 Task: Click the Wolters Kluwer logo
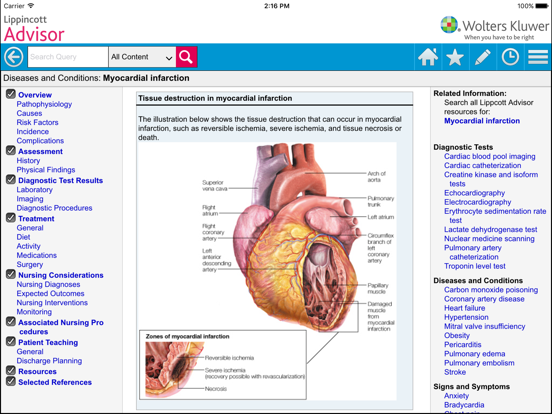click(495, 28)
